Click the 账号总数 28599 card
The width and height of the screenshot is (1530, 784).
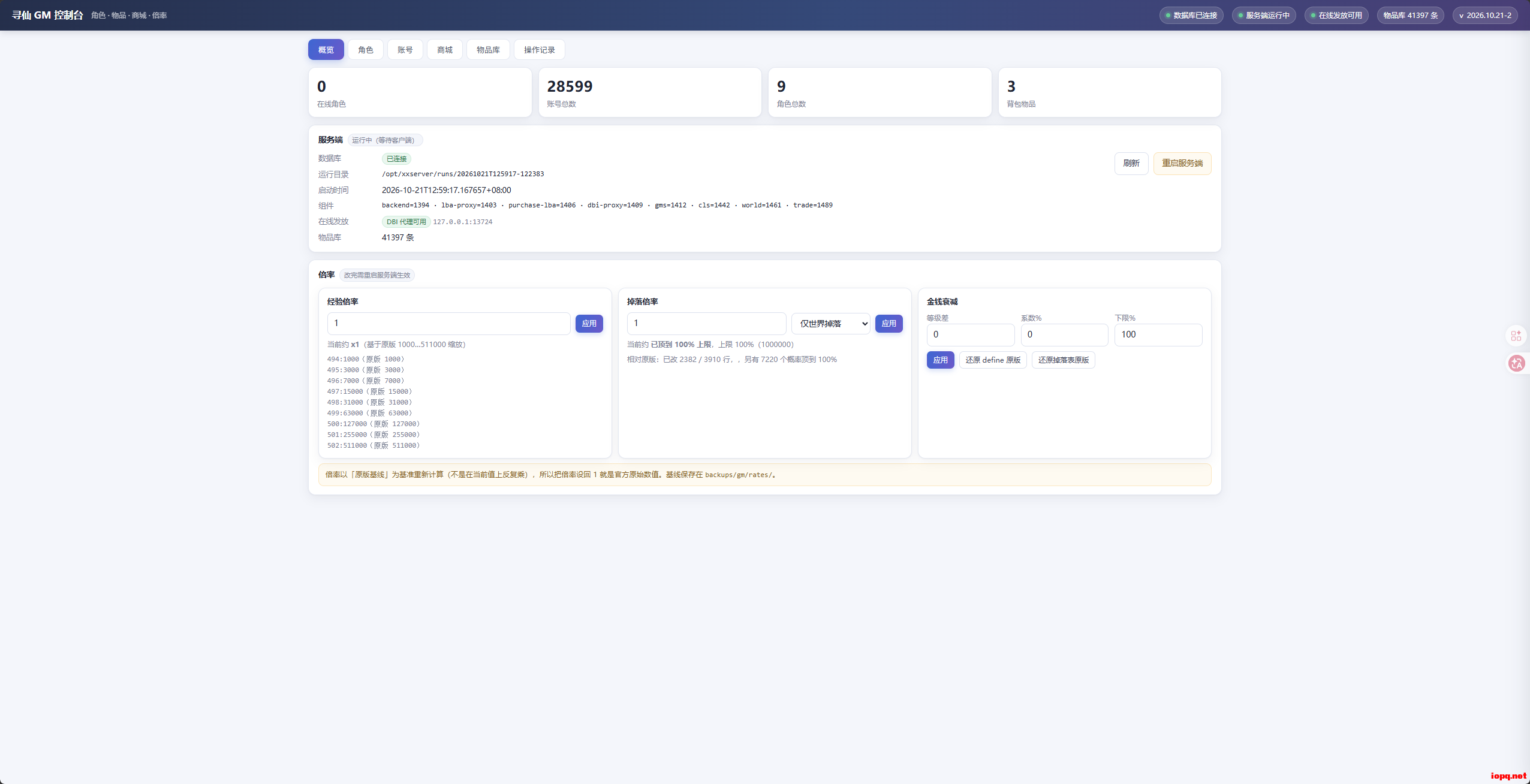(650, 92)
